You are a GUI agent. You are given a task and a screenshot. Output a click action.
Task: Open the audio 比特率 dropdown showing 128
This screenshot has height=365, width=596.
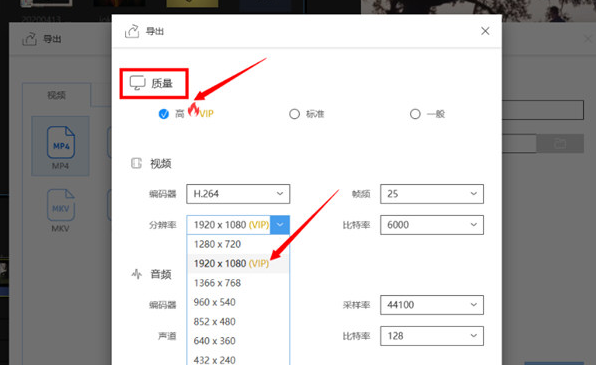click(x=432, y=336)
